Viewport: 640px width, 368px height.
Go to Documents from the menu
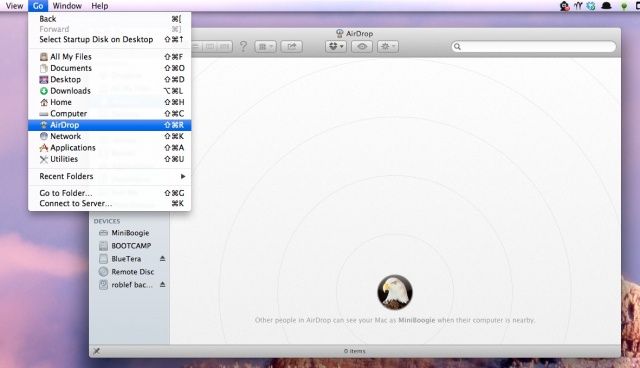109,68
